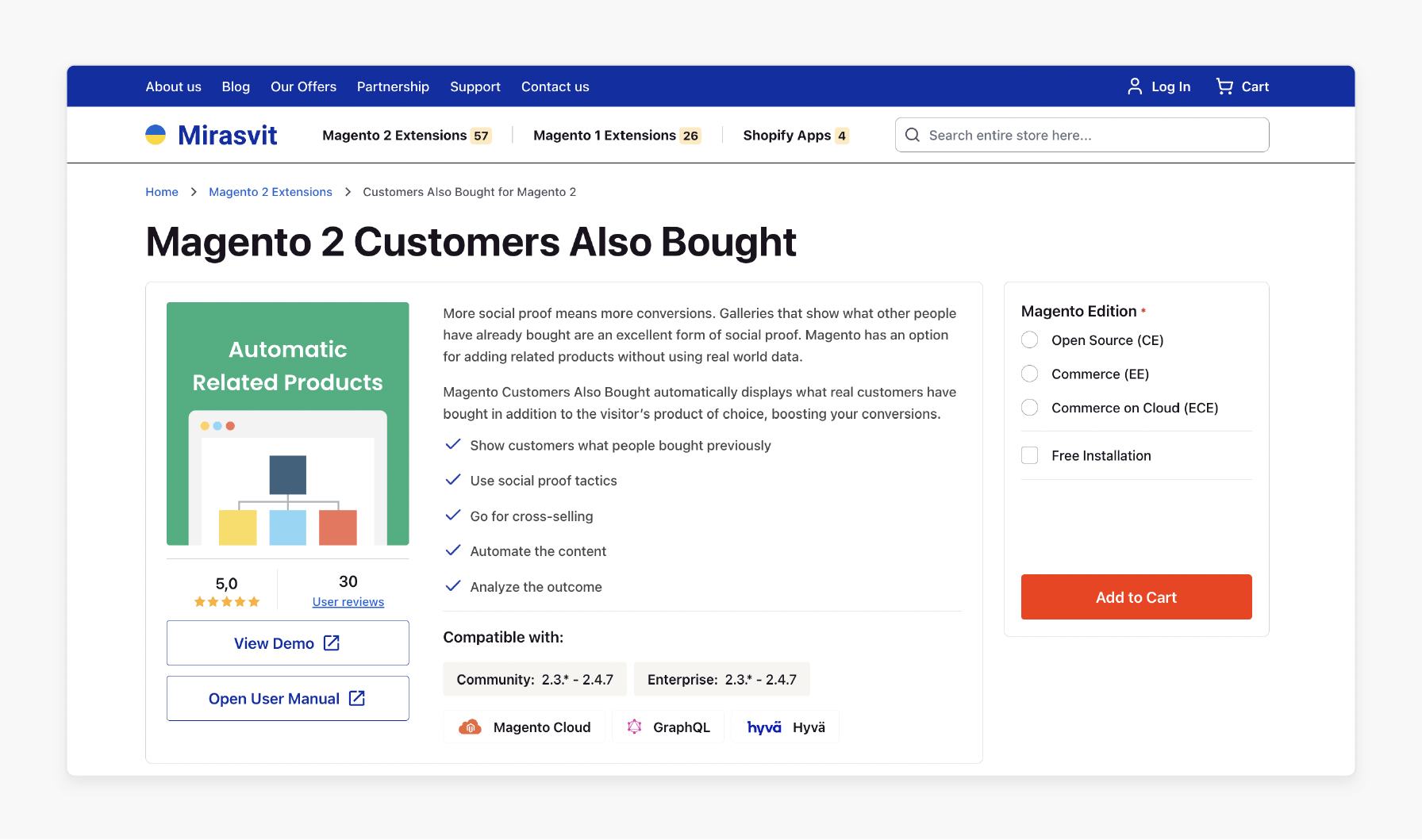The image size is (1422, 840).
Task: Click 'Customers Also Bought for Magento 2' breadcrumb
Action: [x=470, y=192]
